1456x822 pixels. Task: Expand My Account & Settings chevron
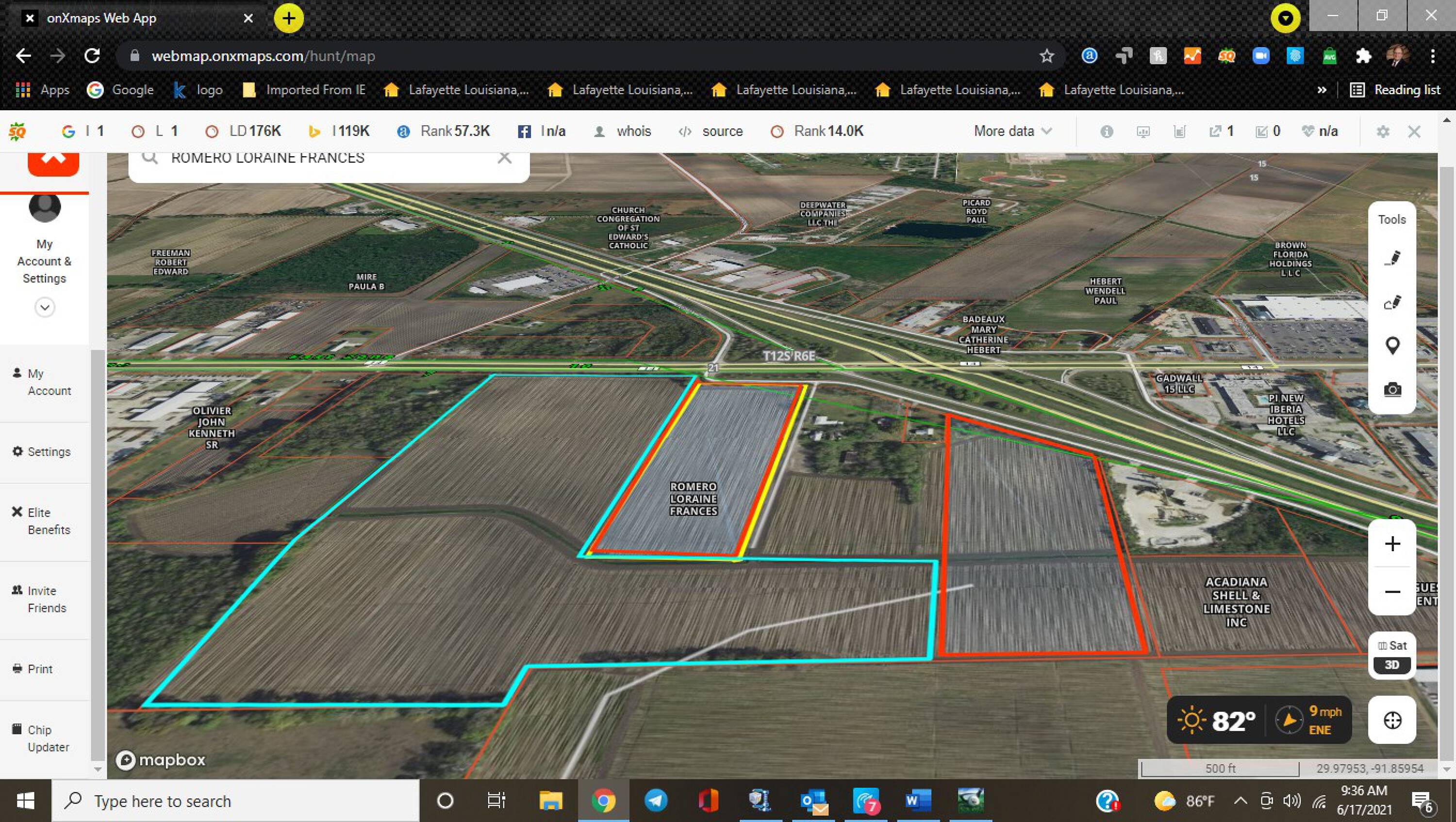pyautogui.click(x=45, y=307)
